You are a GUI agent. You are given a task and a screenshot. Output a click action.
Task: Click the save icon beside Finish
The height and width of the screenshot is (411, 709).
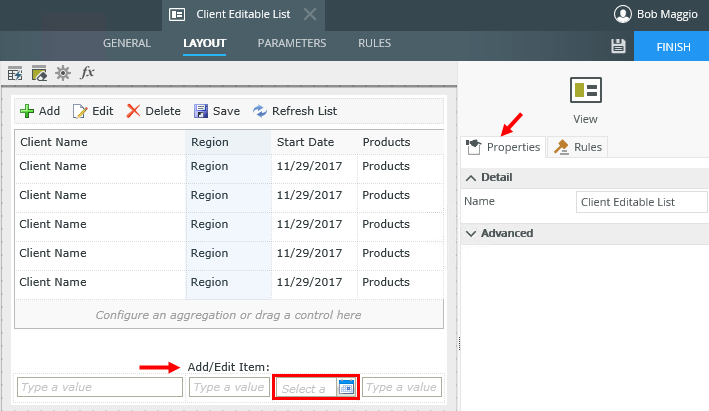point(618,46)
